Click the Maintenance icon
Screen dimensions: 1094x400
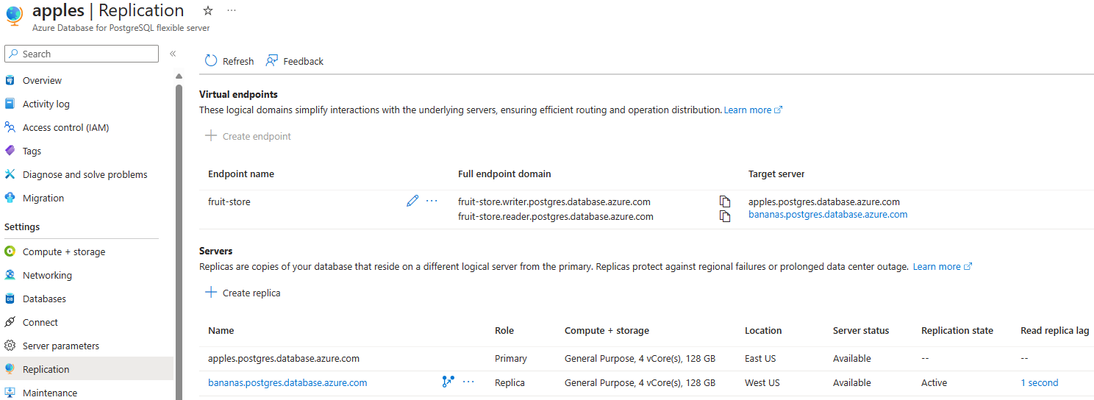pyautogui.click(x=10, y=392)
